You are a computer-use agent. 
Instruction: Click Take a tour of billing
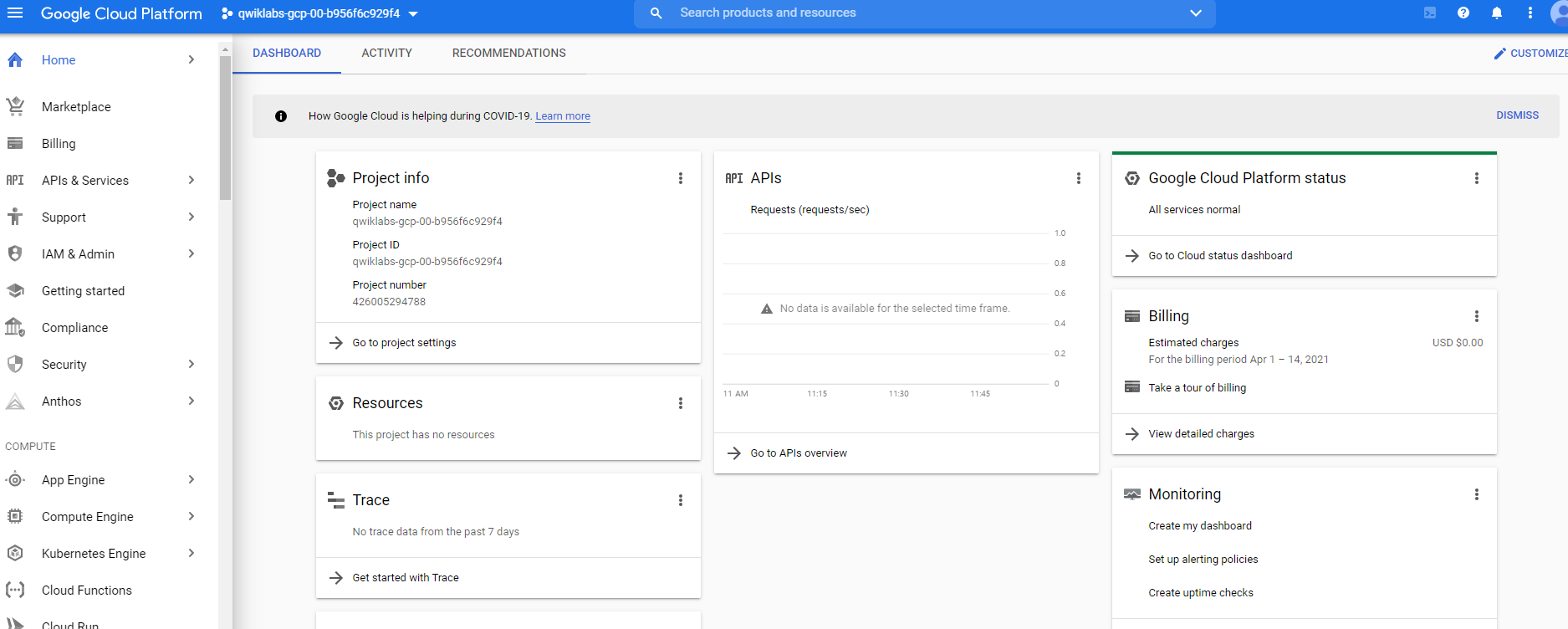[1197, 387]
